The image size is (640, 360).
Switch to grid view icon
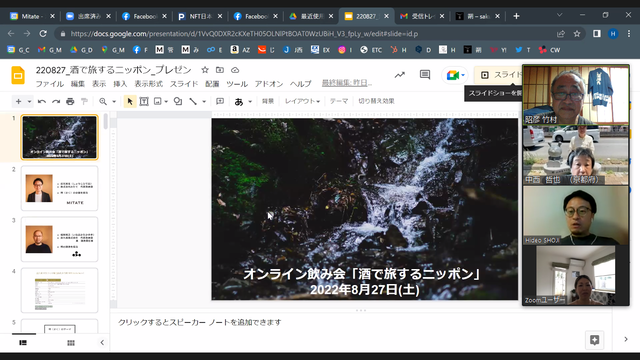[x=71, y=343]
